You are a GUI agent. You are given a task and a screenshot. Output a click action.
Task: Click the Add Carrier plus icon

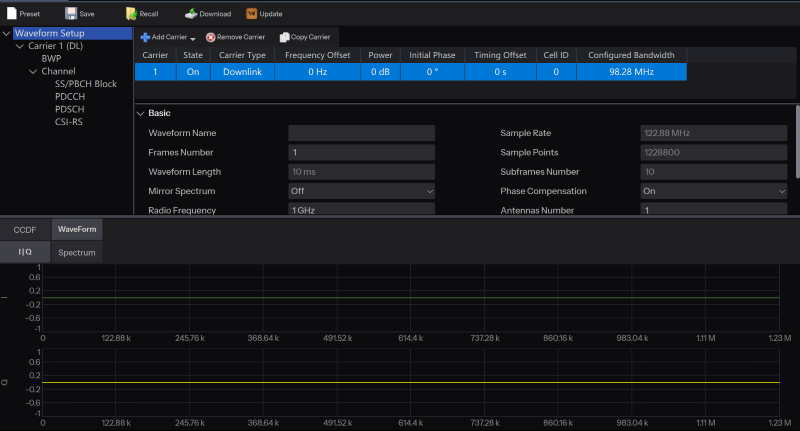pyautogui.click(x=145, y=37)
